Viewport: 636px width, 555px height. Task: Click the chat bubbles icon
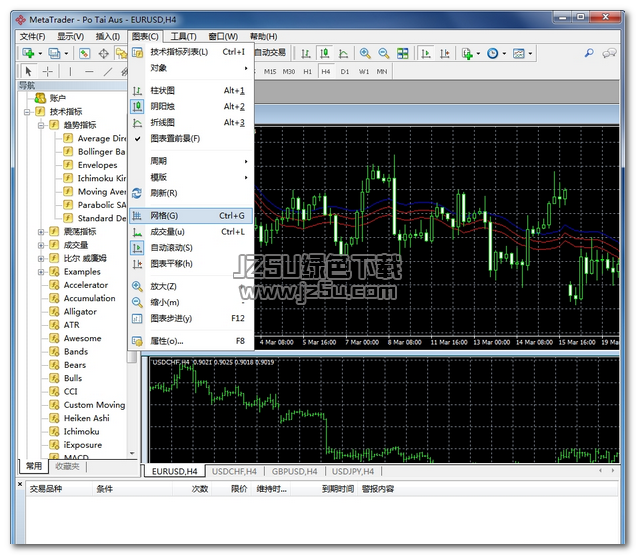tap(609, 53)
